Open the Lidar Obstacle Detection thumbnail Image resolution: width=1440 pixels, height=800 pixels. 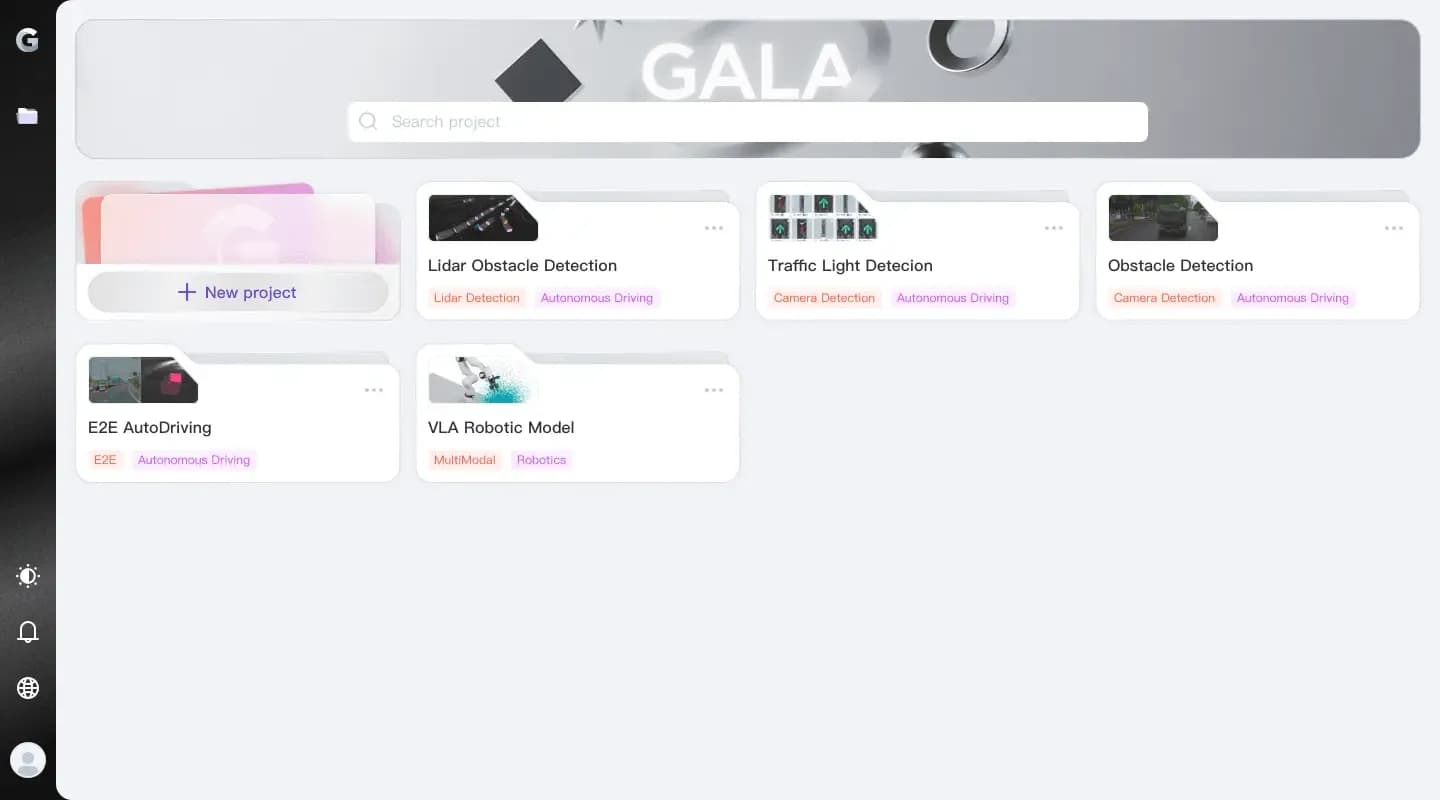483,218
